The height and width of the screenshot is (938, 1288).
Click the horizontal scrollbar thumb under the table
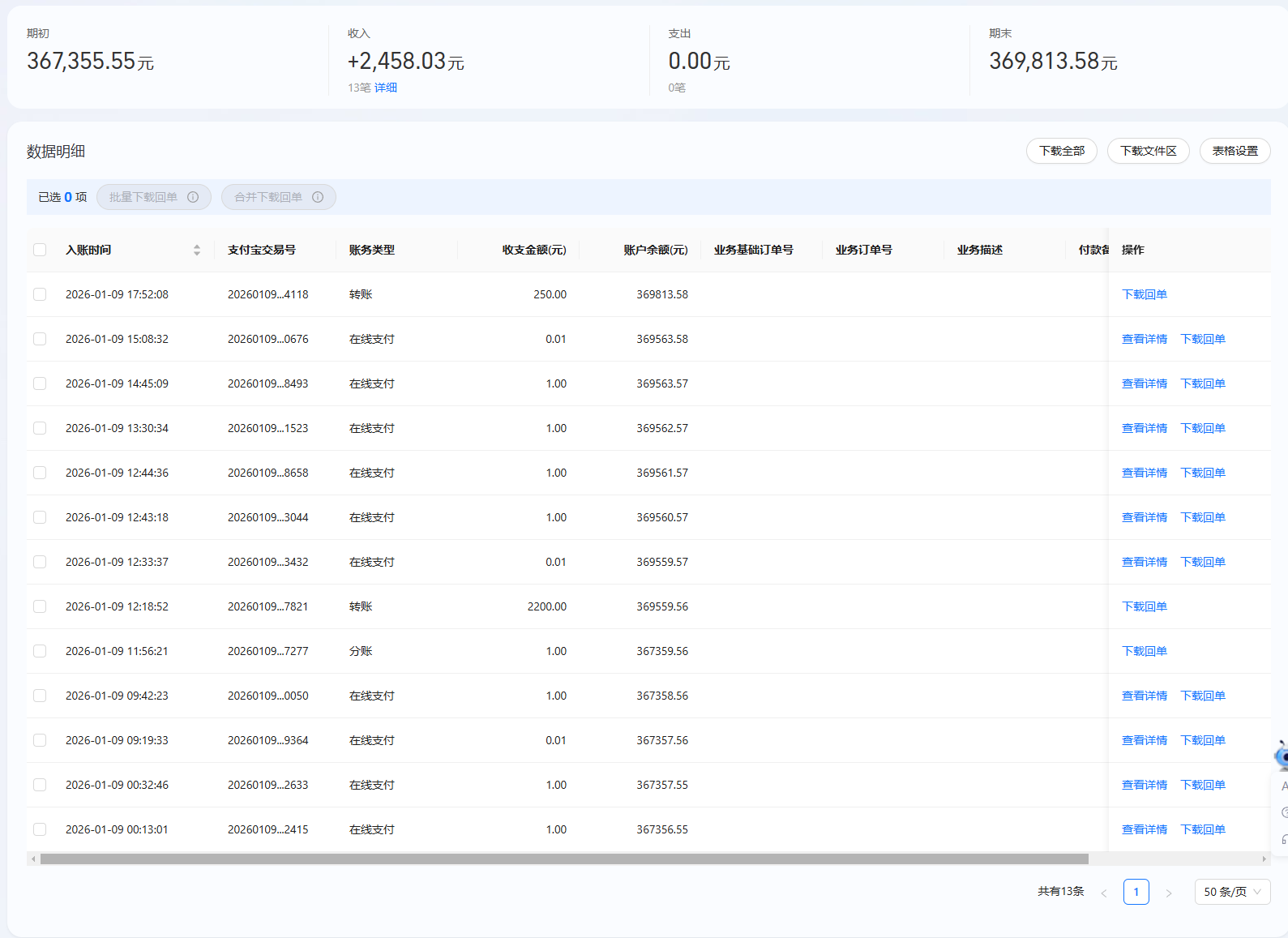[564, 859]
